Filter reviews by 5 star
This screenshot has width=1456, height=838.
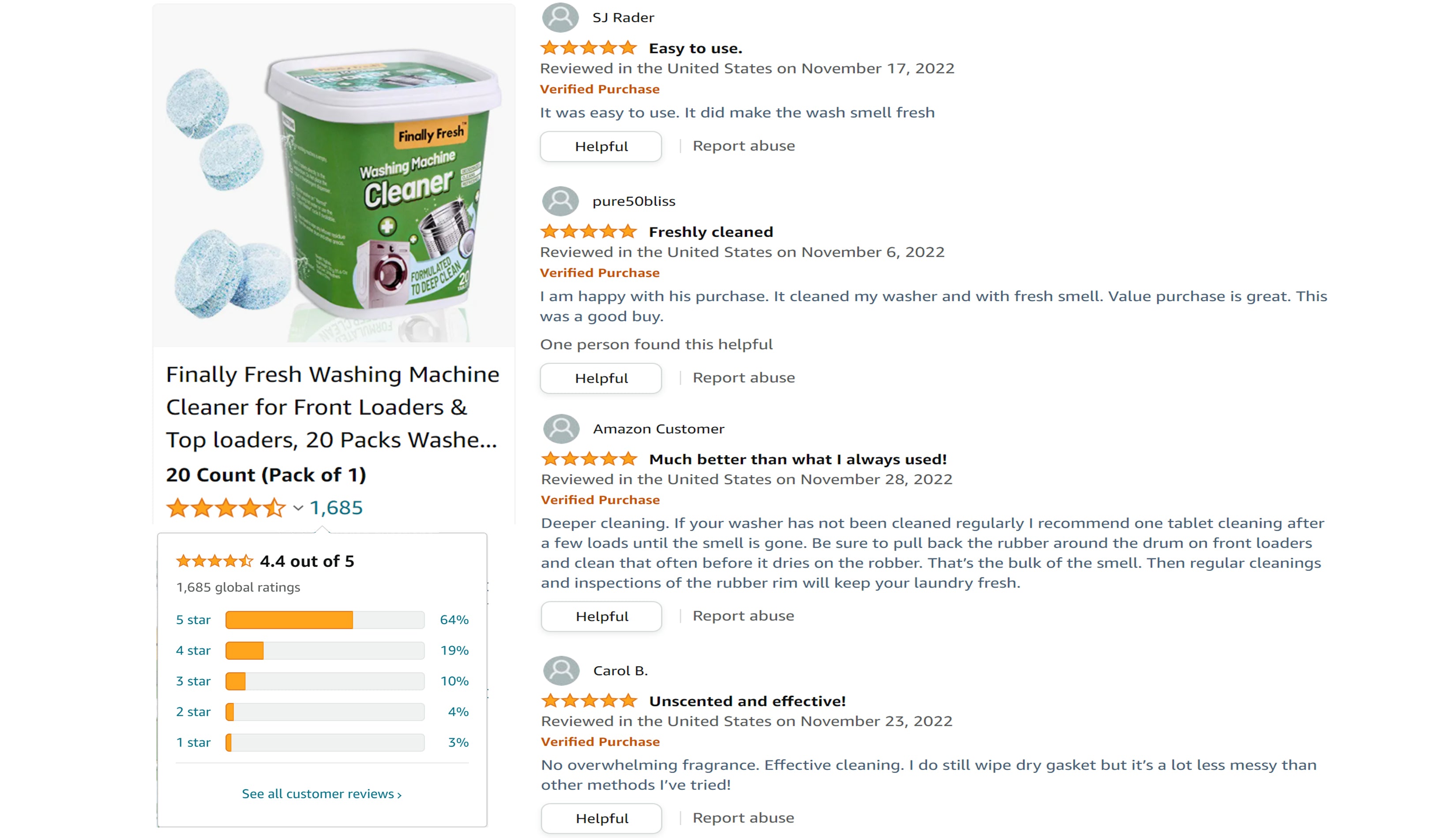193,620
